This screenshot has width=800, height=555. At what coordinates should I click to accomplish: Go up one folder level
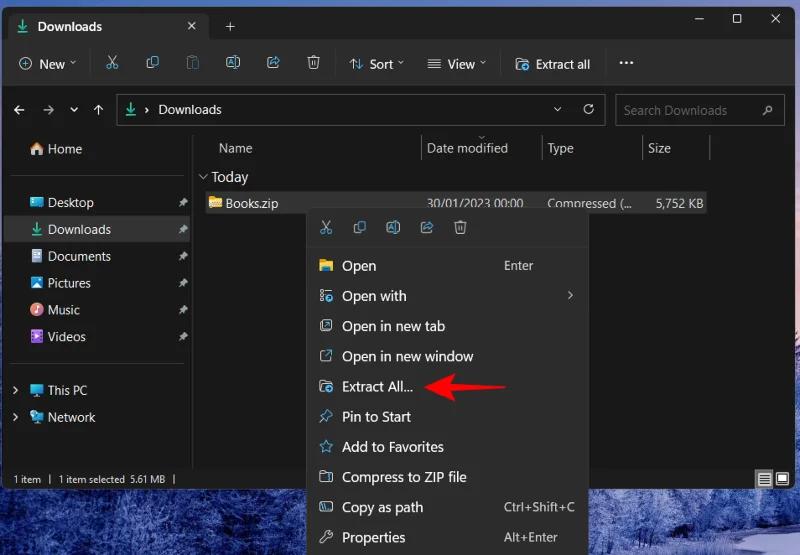tap(98, 110)
